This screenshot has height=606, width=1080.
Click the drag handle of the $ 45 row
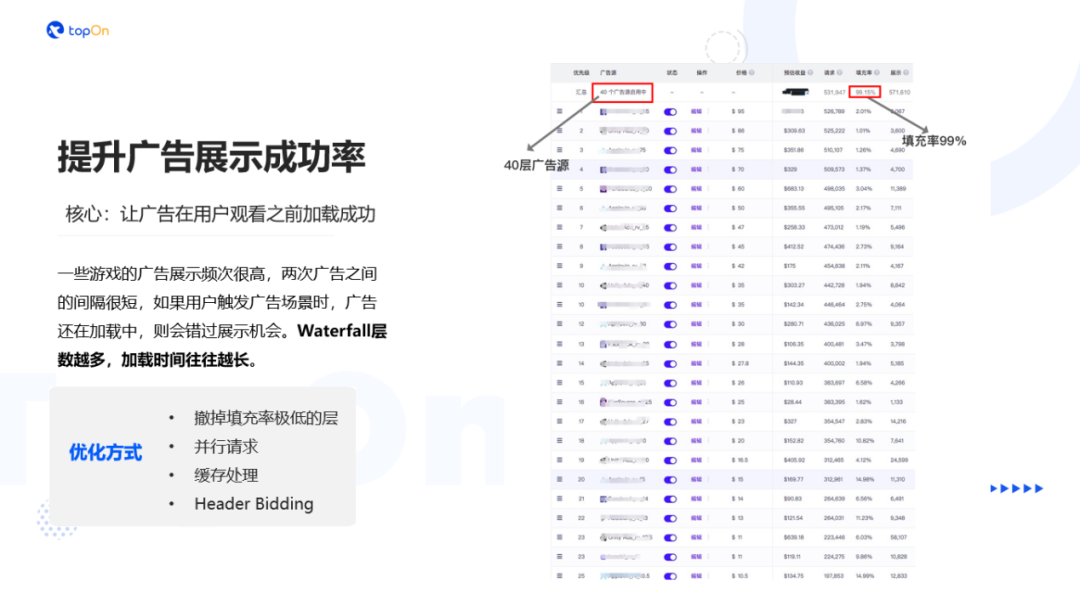pos(559,246)
